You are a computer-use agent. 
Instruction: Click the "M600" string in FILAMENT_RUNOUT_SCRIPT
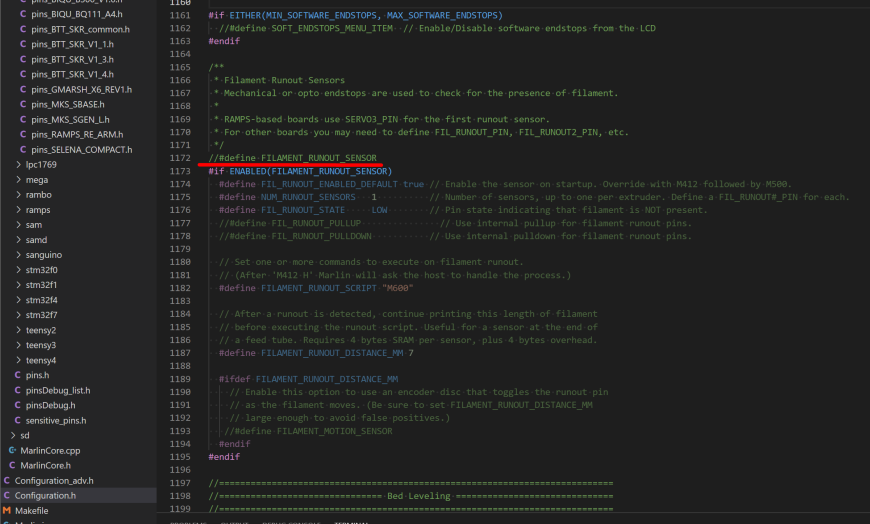click(398, 288)
